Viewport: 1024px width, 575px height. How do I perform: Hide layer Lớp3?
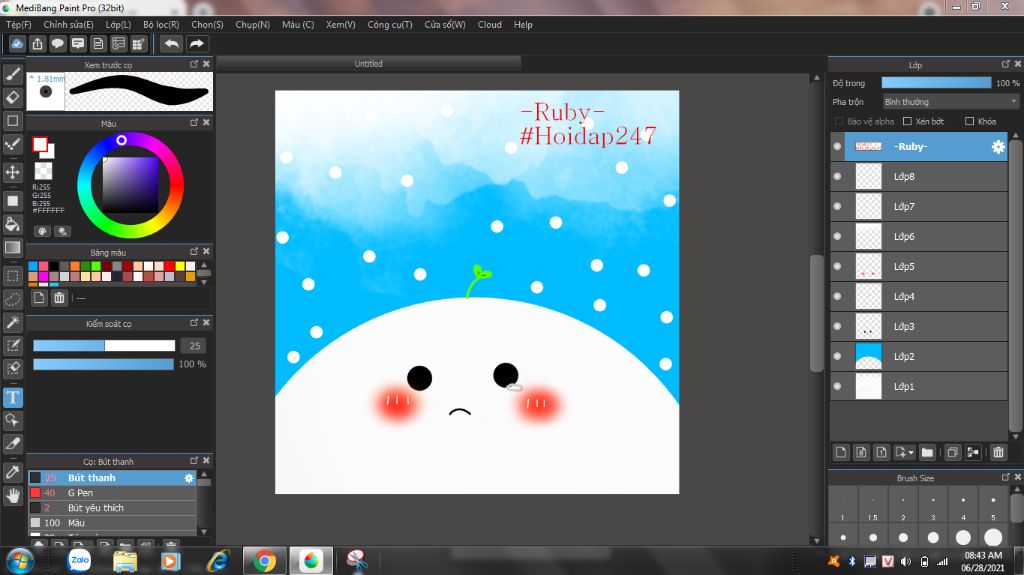(837, 326)
